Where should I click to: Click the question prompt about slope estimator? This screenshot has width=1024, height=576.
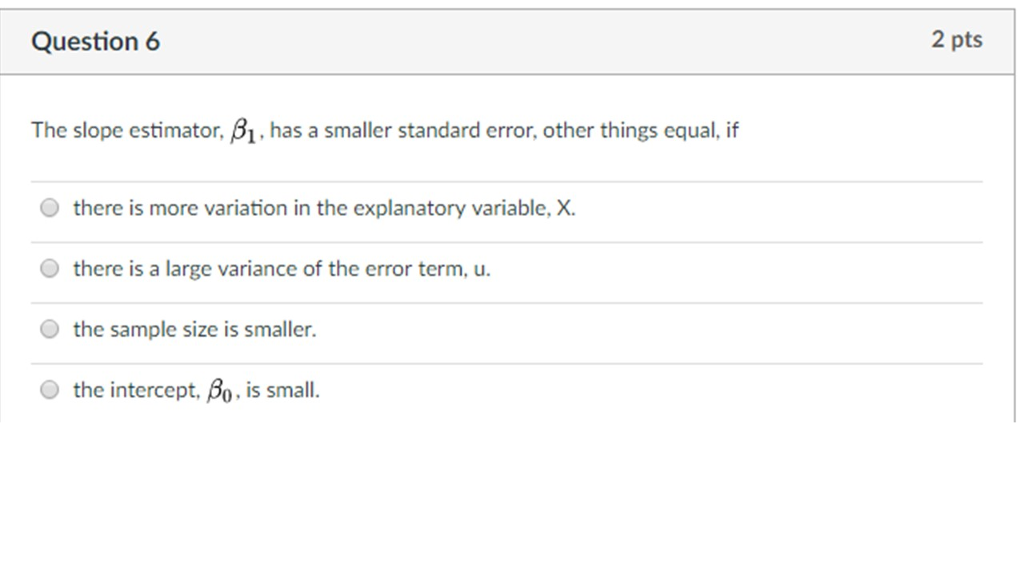pyautogui.click(x=384, y=129)
